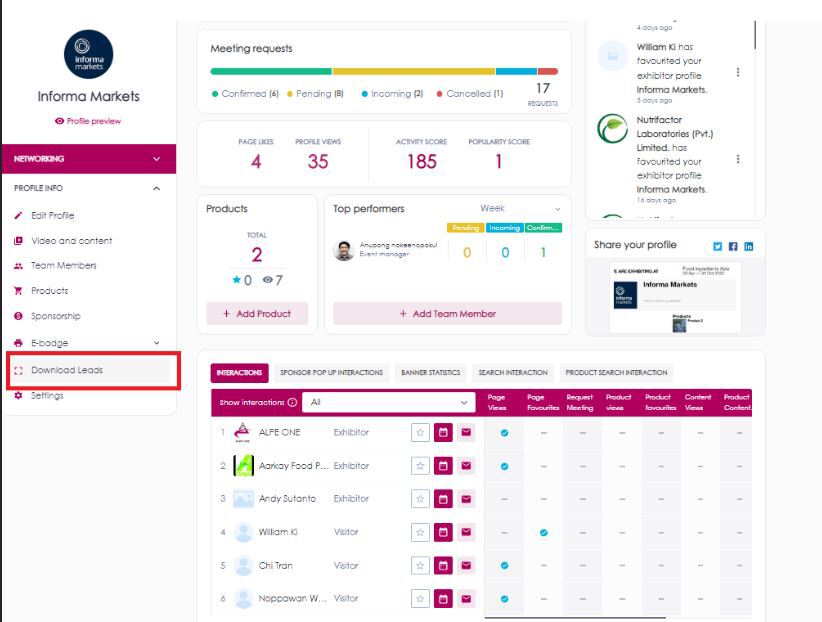This screenshot has width=822, height=622.
Task: Click the Twitter share icon
Action: (717, 246)
